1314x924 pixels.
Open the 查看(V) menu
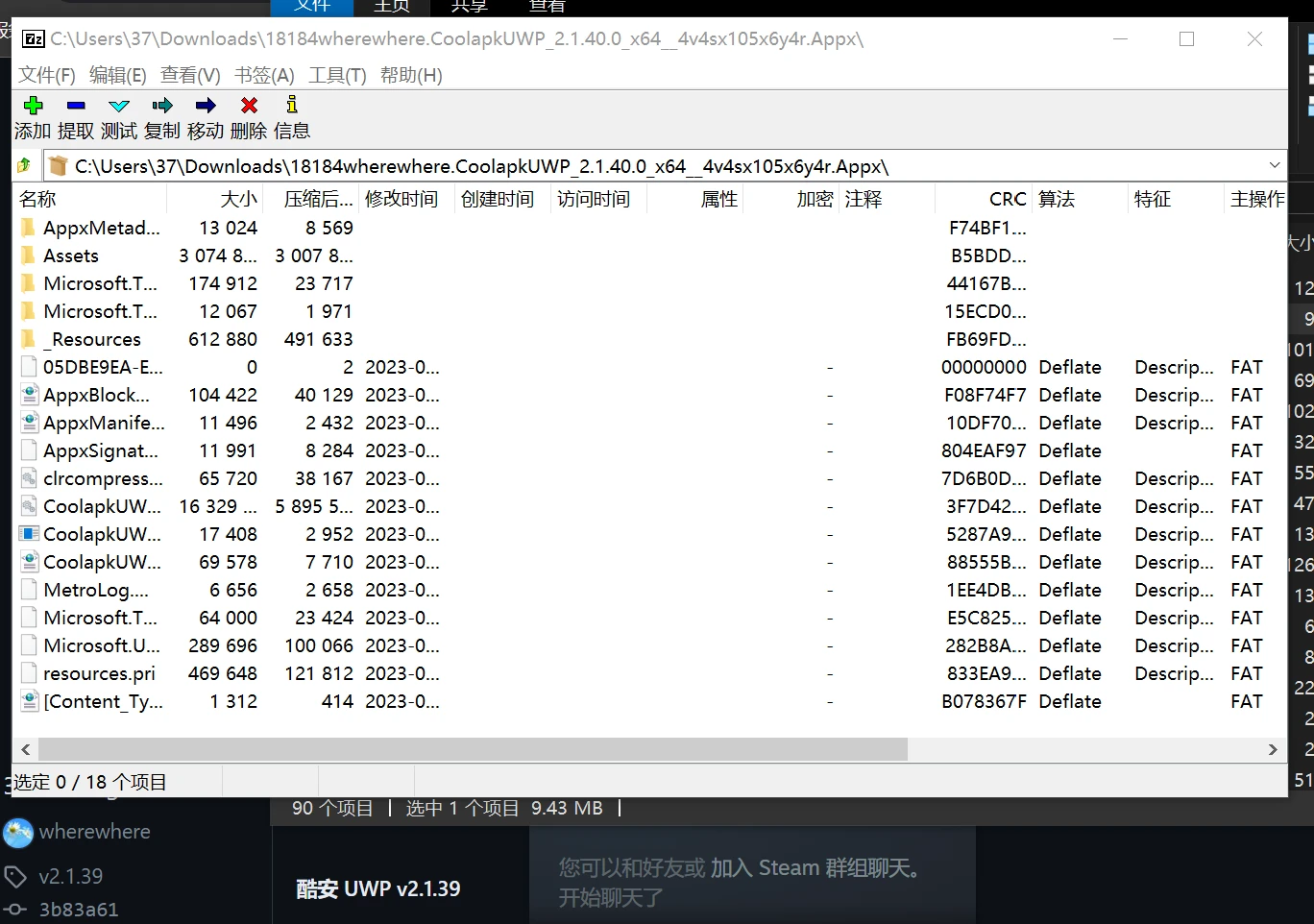190,75
